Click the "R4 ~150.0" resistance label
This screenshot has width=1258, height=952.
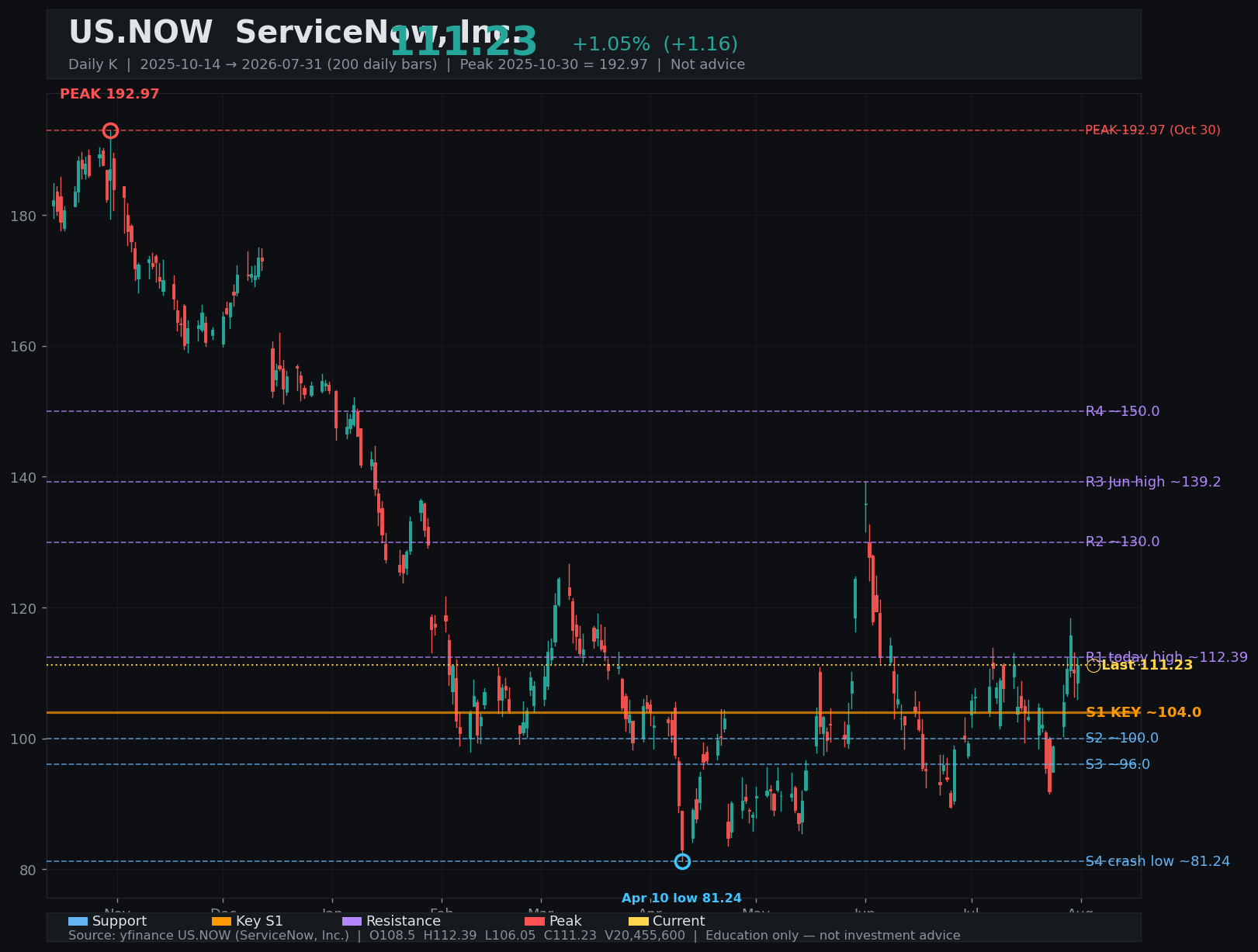pyautogui.click(x=1122, y=411)
